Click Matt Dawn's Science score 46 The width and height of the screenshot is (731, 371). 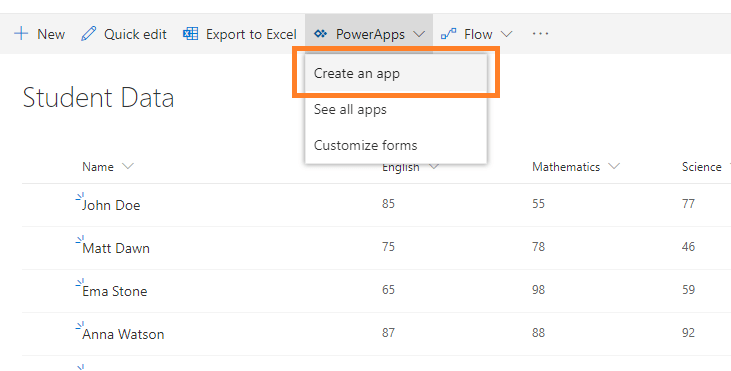pyautogui.click(x=689, y=247)
